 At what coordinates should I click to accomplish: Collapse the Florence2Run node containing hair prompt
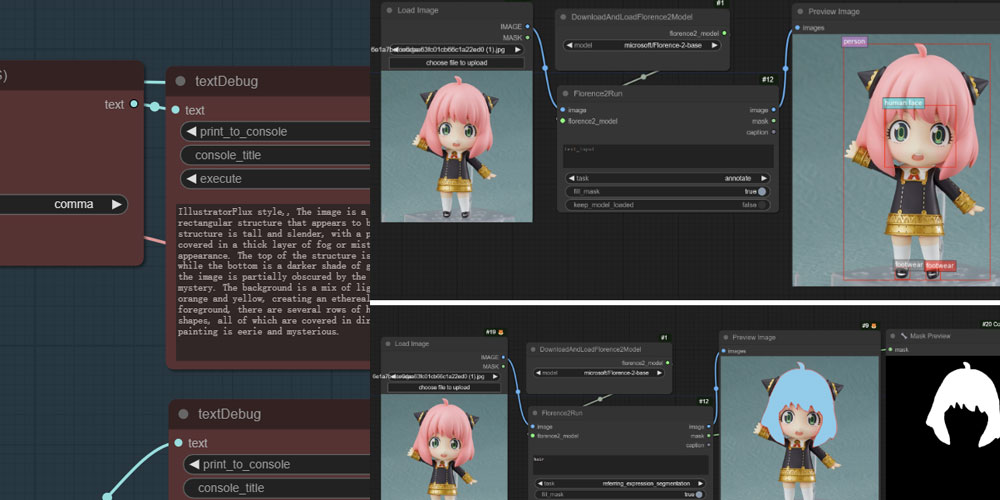(534, 413)
